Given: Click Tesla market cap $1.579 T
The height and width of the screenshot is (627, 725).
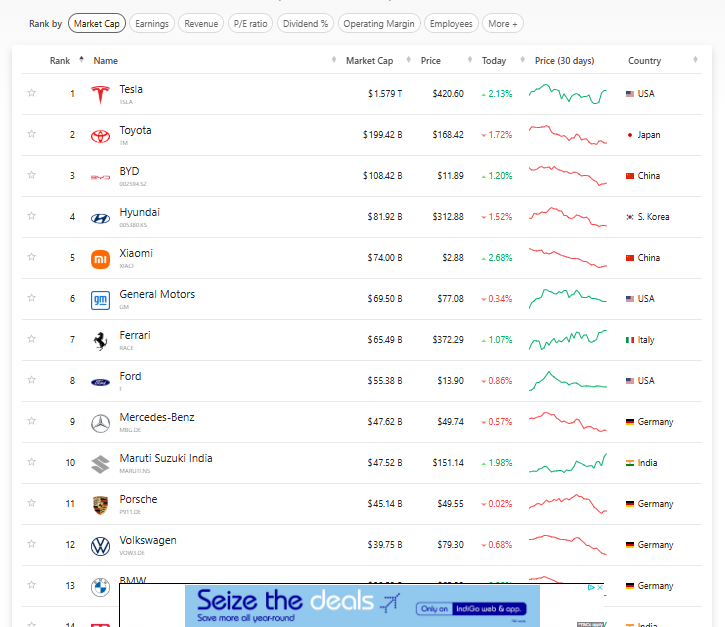Looking at the screenshot, I should pyautogui.click(x=385, y=94).
